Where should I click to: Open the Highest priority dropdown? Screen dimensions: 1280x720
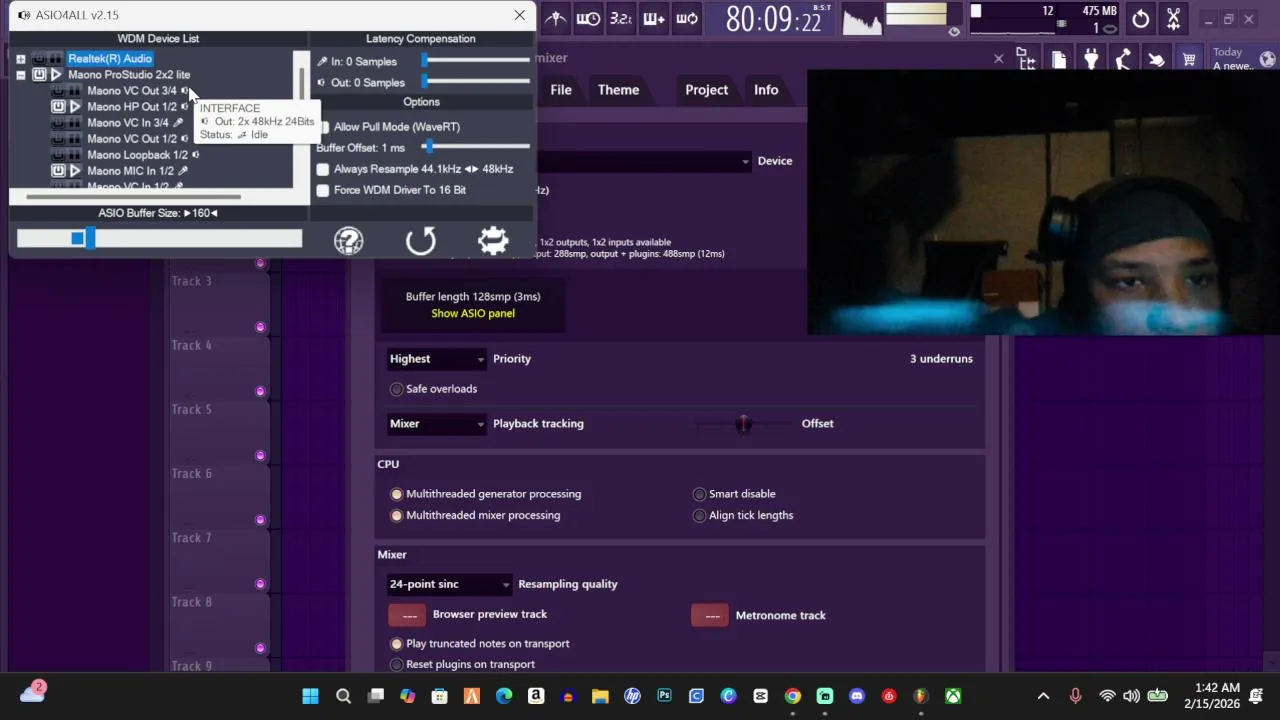(437, 359)
